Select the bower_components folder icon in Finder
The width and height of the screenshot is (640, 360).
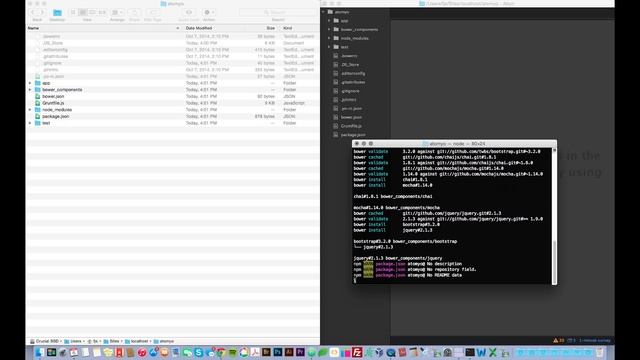(38, 90)
